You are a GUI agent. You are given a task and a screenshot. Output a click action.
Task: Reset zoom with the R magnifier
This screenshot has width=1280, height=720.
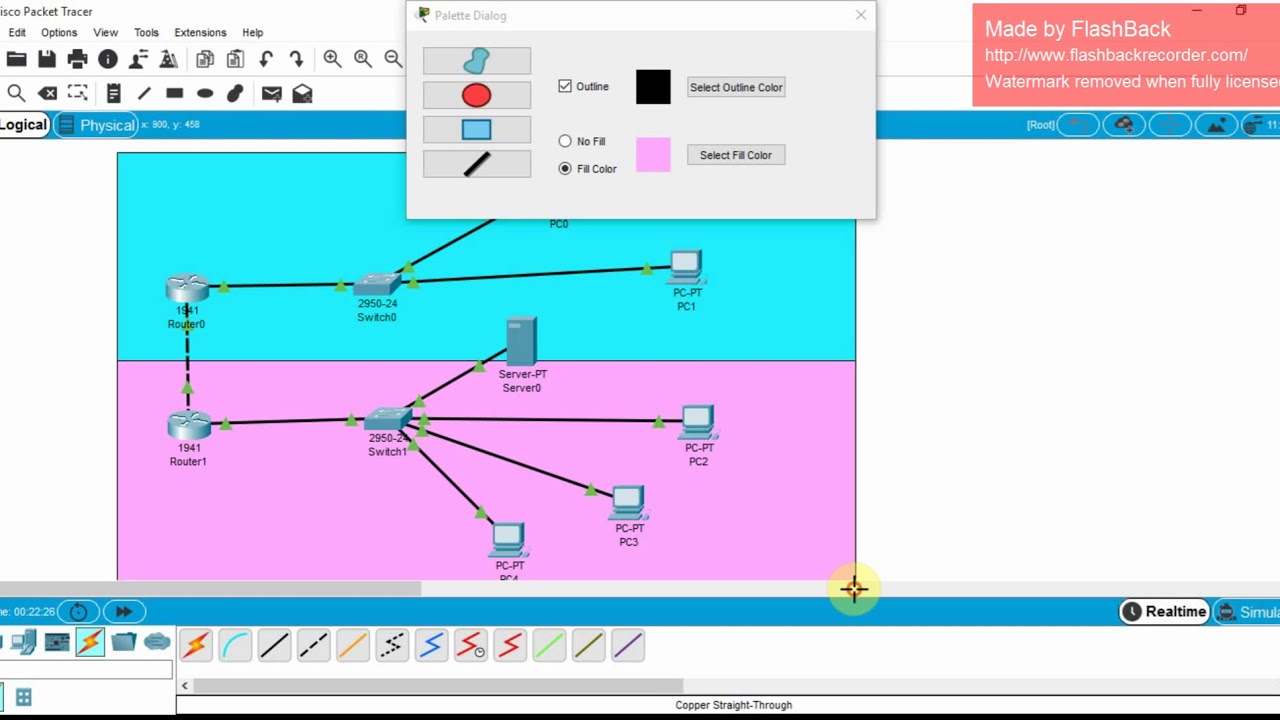(x=363, y=59)
